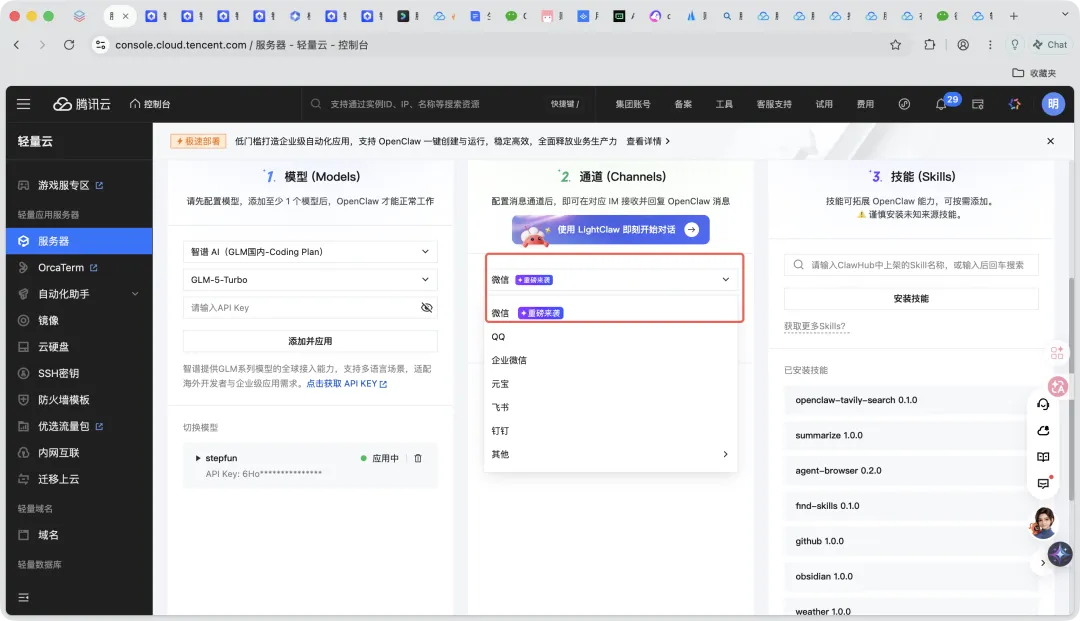Click the user avatar 明
The image size is (1080, 621).
pyautogui.click(x=1052, y=104)
